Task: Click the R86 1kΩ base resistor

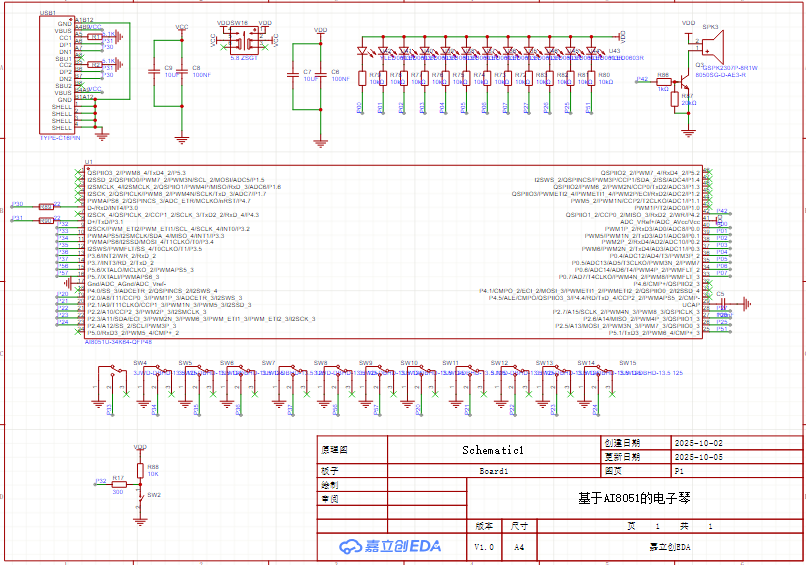Action: 664,81
